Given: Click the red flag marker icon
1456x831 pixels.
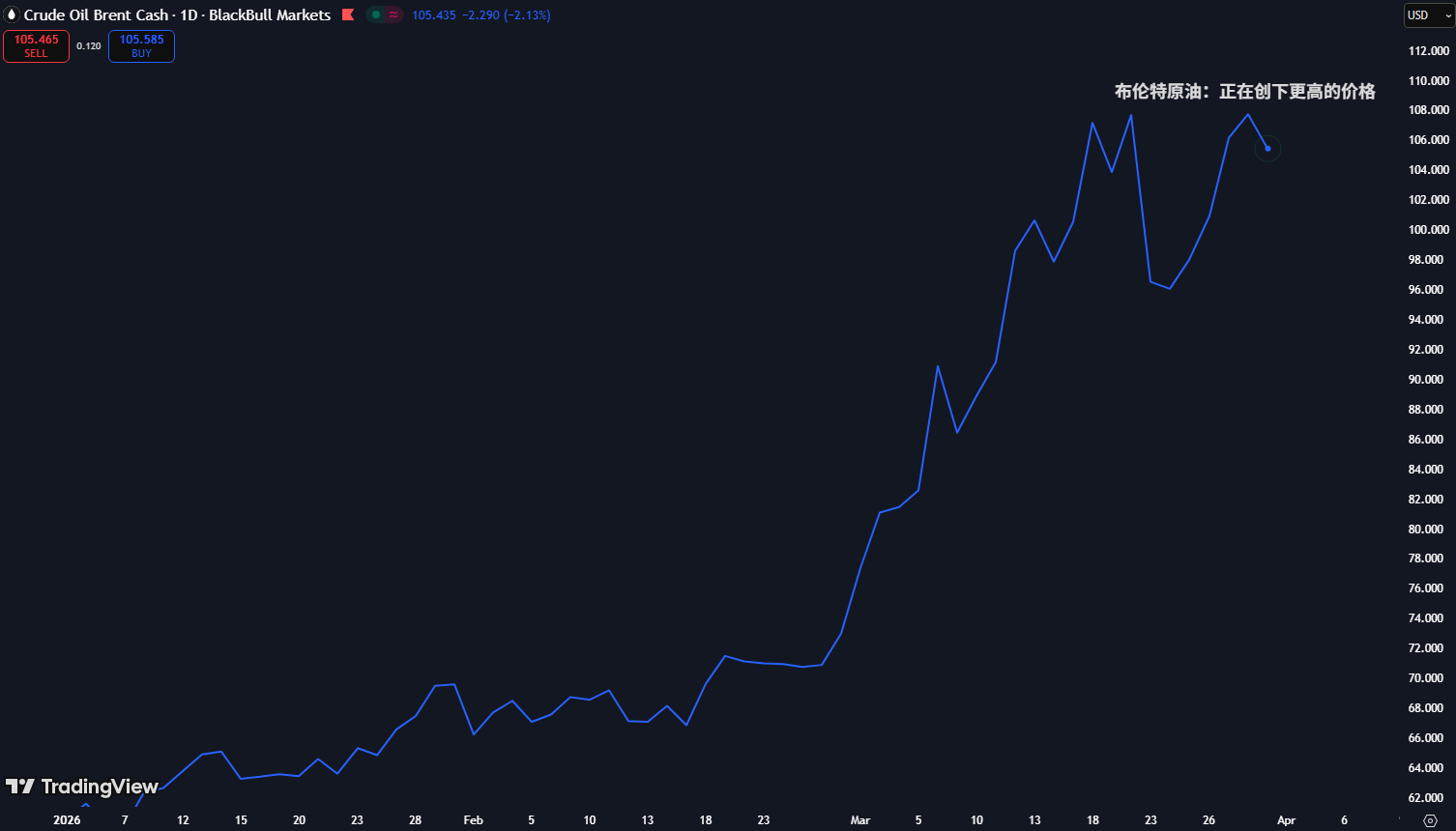Looking at the screenshot, I should click(348, 15).
